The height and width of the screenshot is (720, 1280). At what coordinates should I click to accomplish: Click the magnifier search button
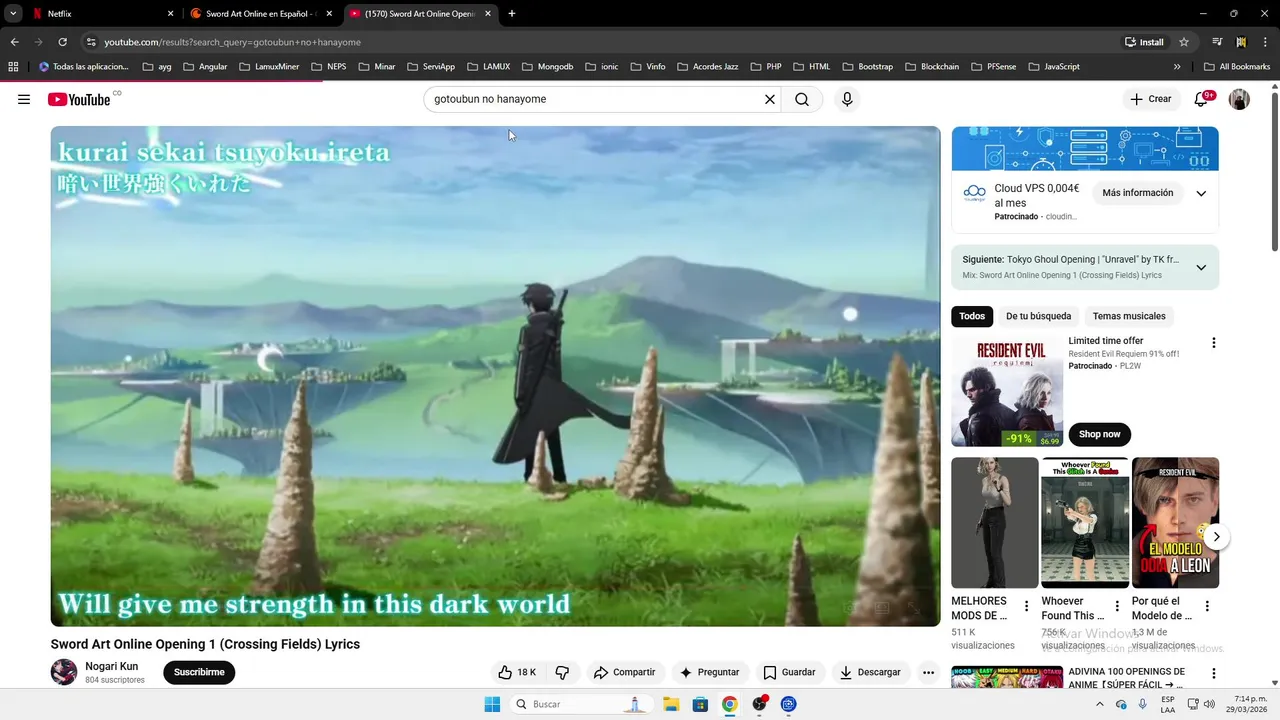802,99
